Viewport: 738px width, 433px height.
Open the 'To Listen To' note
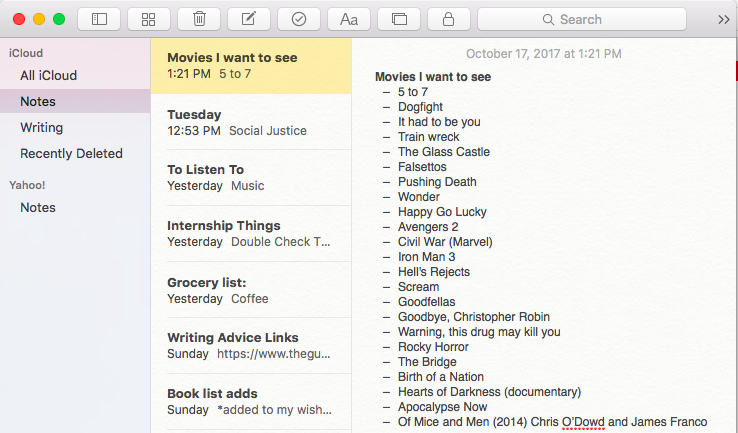pyautogui.click(x=251, y=177)
